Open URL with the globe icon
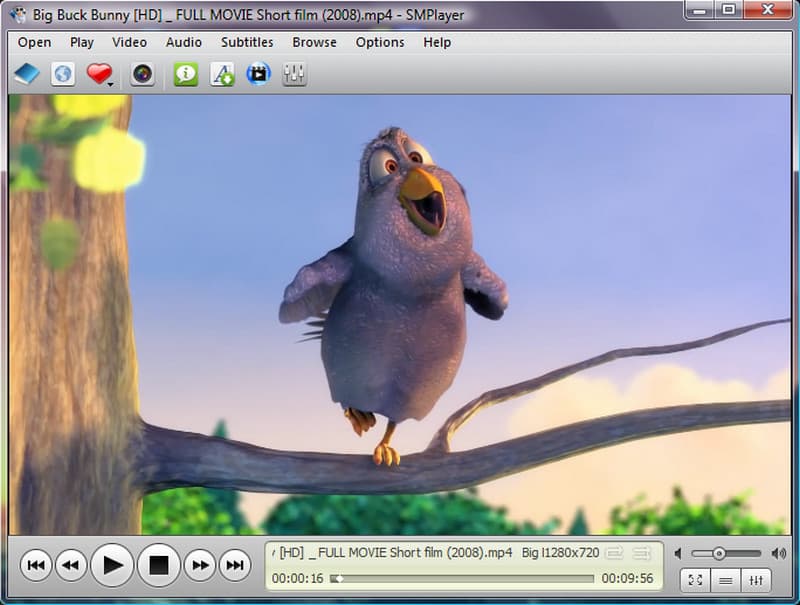 pyautogui.click(x=63, y=74)
